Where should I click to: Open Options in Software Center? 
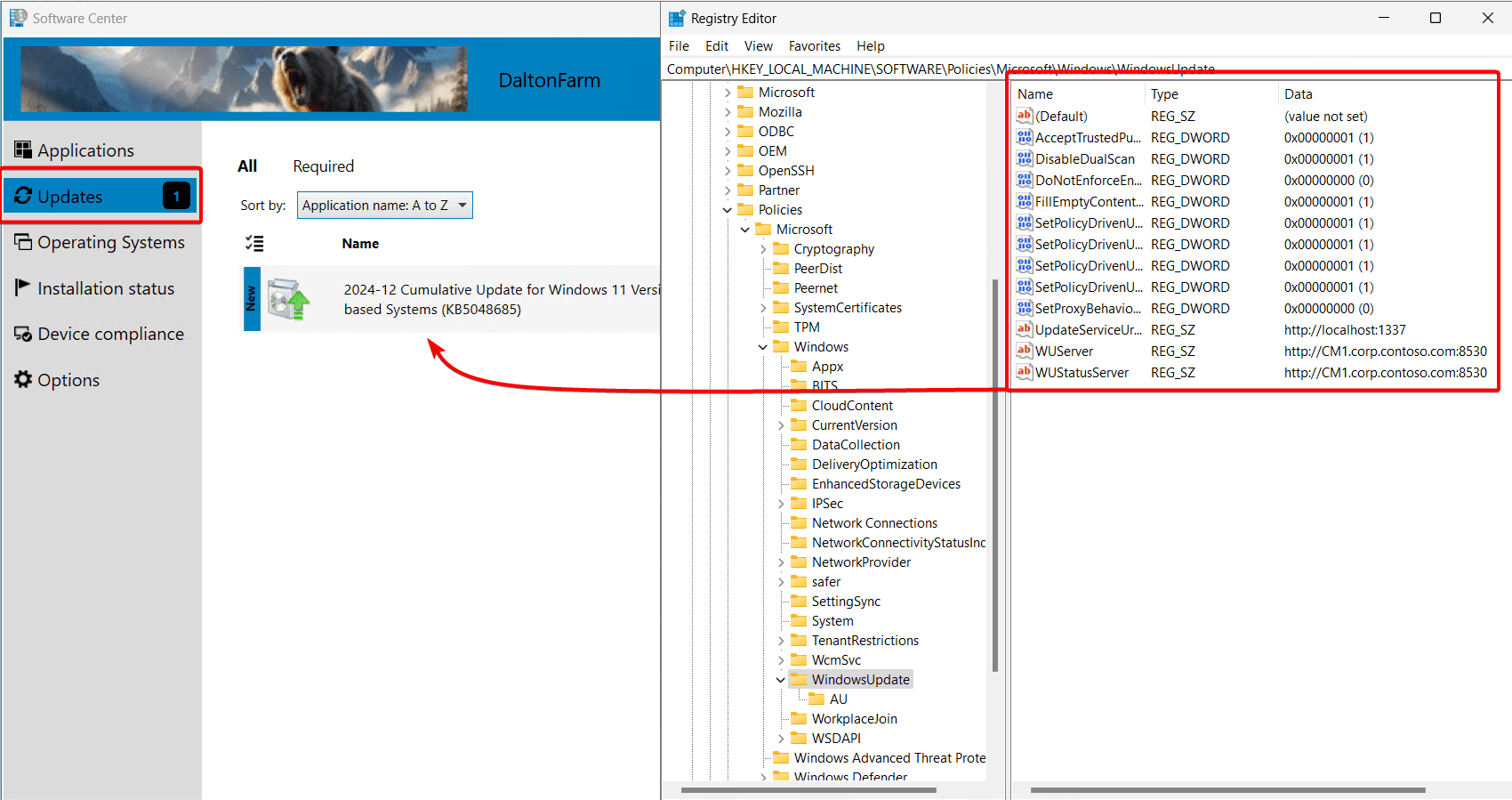tap(57, 380)
